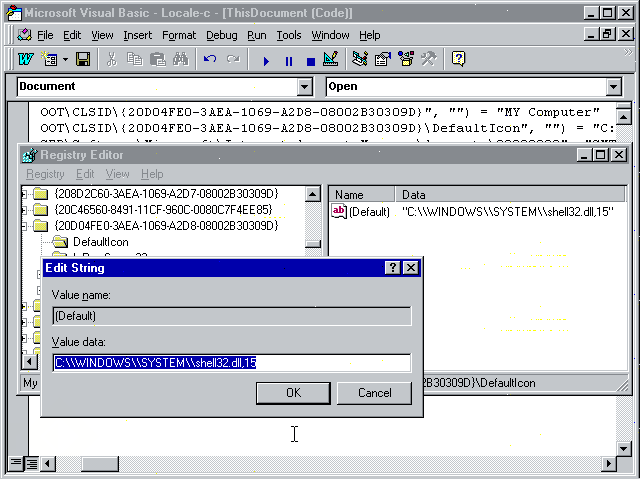Screen dimensions: 640x480
Task: Click OK in Edit String dialog
Action: click(x=293, y=393)
